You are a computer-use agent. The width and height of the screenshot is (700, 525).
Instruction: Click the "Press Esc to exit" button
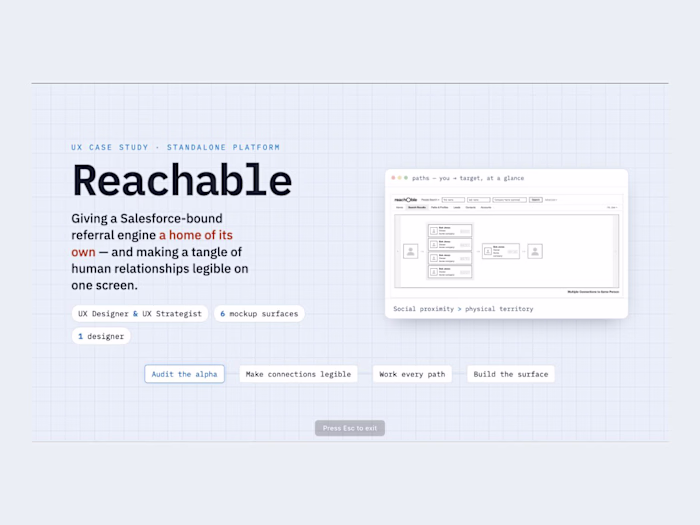[x=350, y=428]
